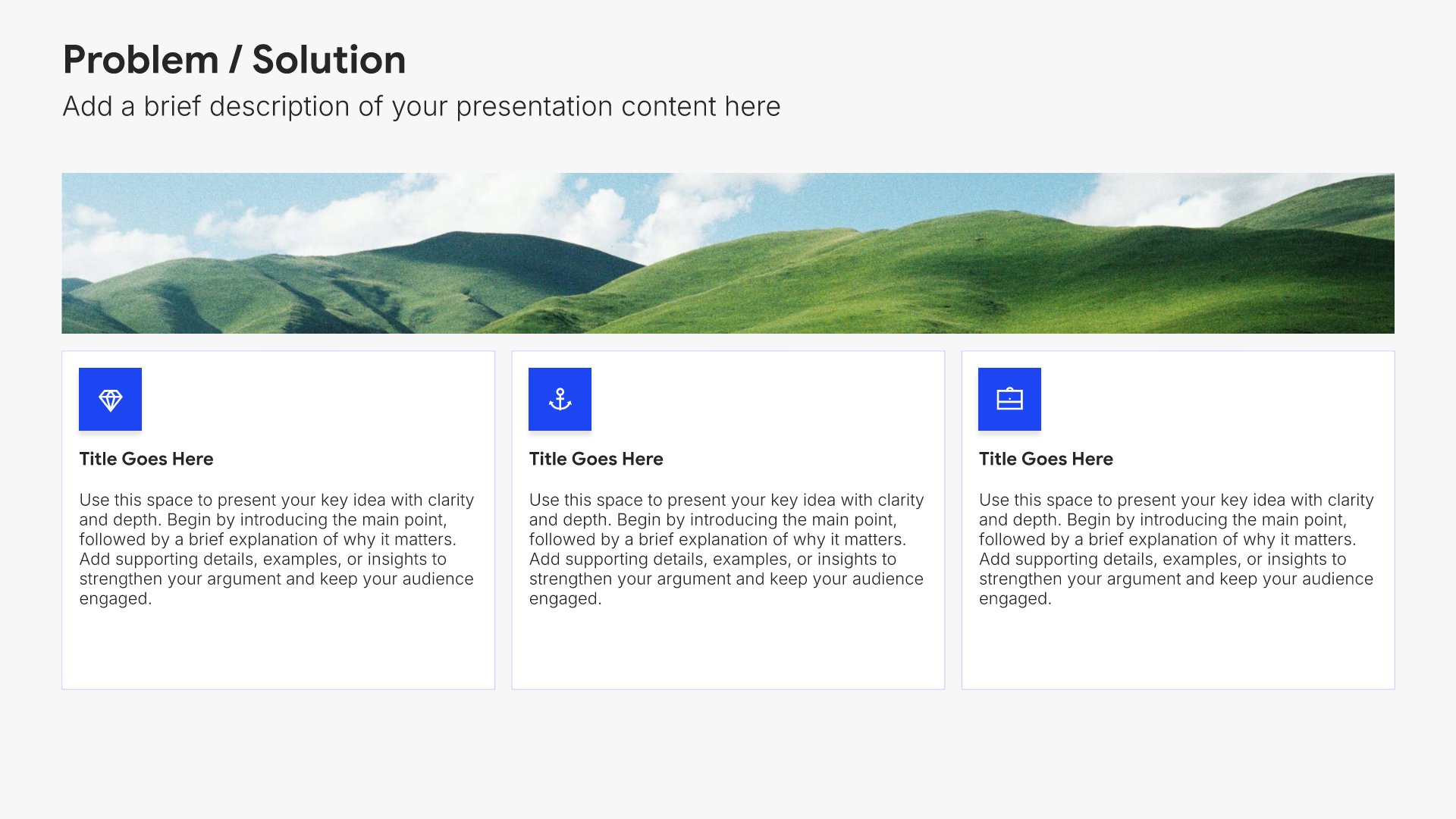
Task: Click the body paragraph in the briefcase card
Action: (x=1176, y=549)
